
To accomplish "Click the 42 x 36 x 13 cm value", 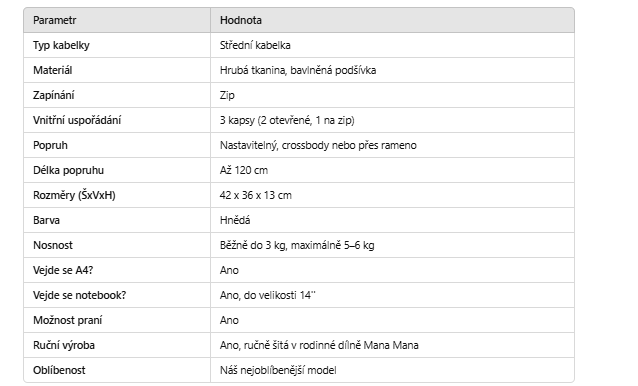I will 256,195.
